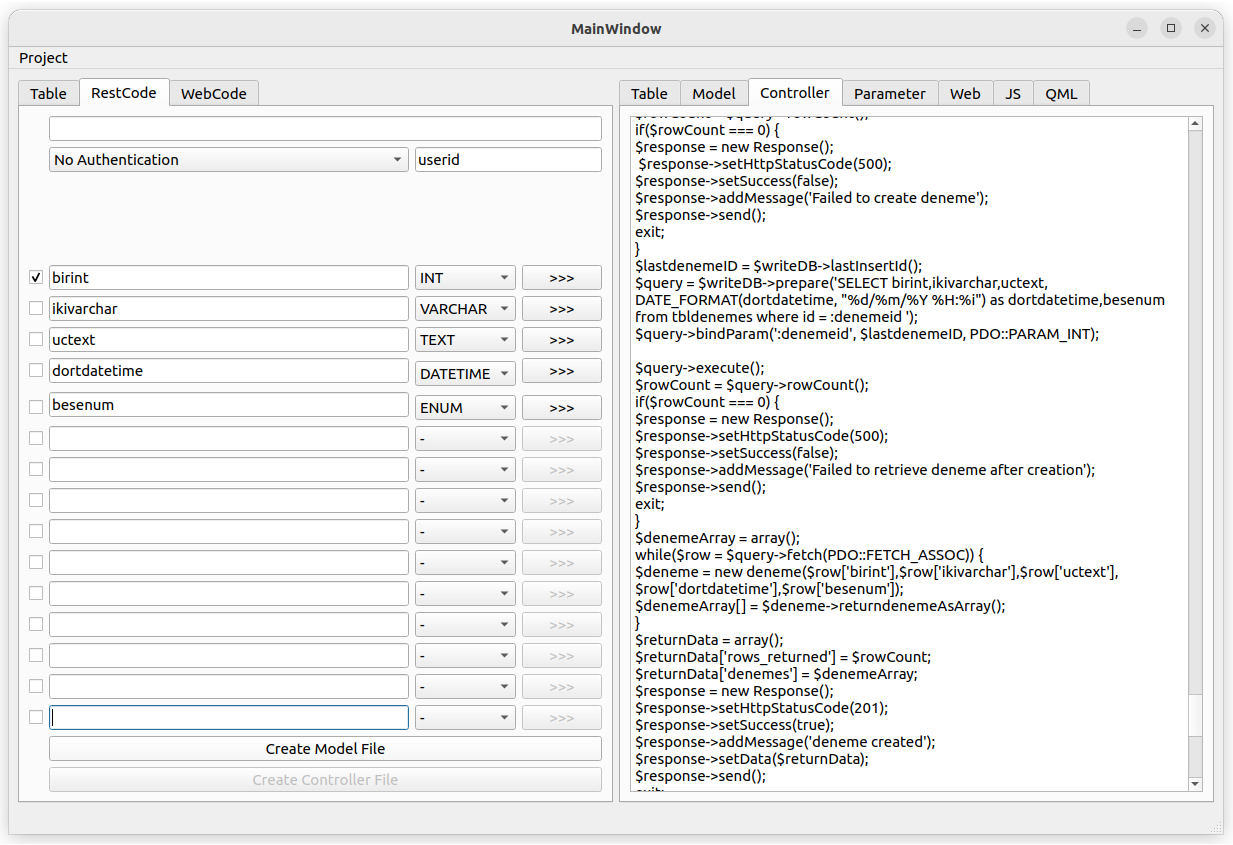1233x845 pixels.
Task: Check the besenum field checkbox
Action: 36,406
